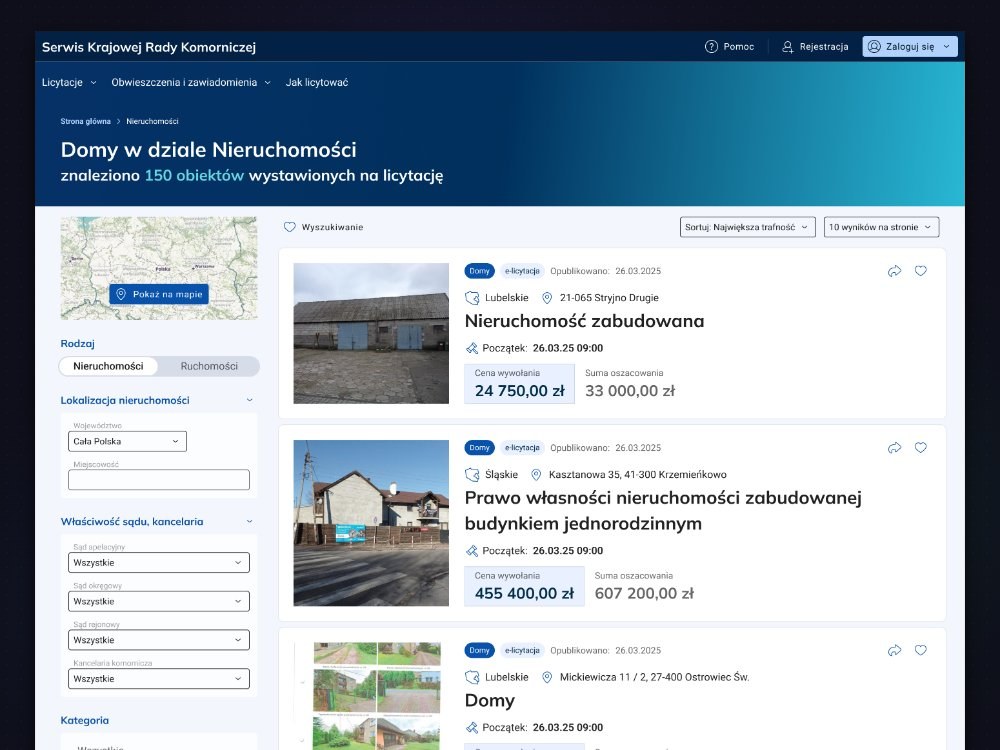The image size is (1000, 750).
Task: Click Domy tag on Ostrowiec Św. listing
Action: pos(480,651)
